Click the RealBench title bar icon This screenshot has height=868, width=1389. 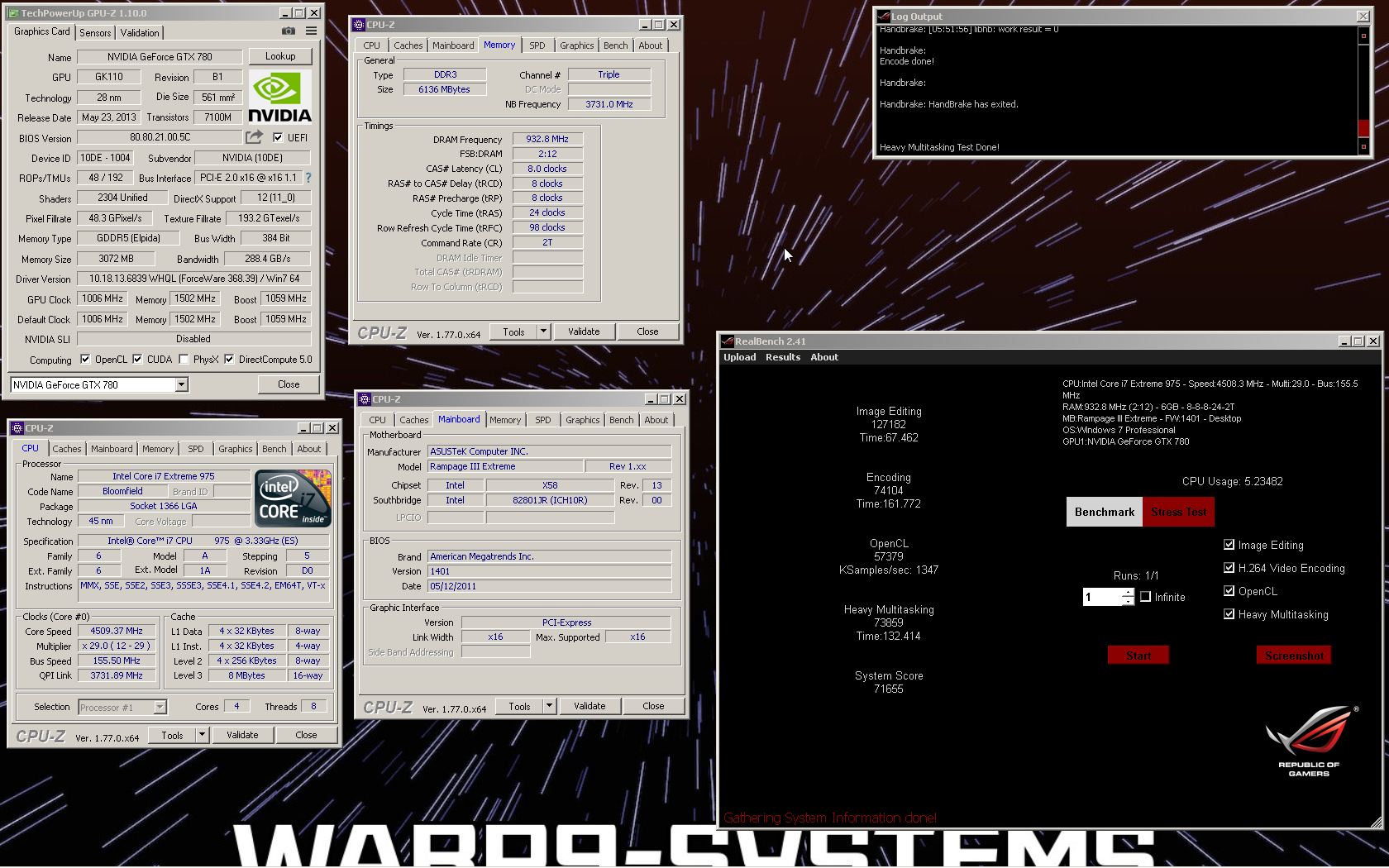pyautogui.click(x=728, y=341)
